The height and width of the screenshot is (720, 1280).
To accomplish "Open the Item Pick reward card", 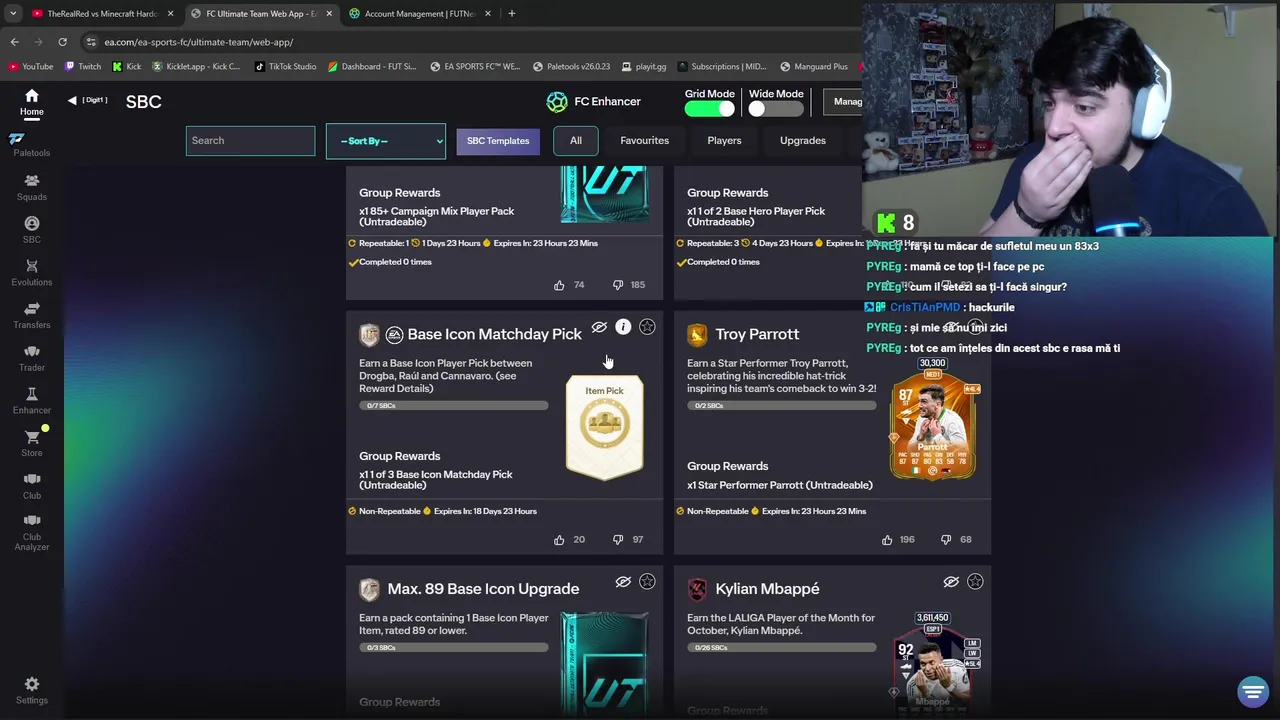I will pos(604,427).
